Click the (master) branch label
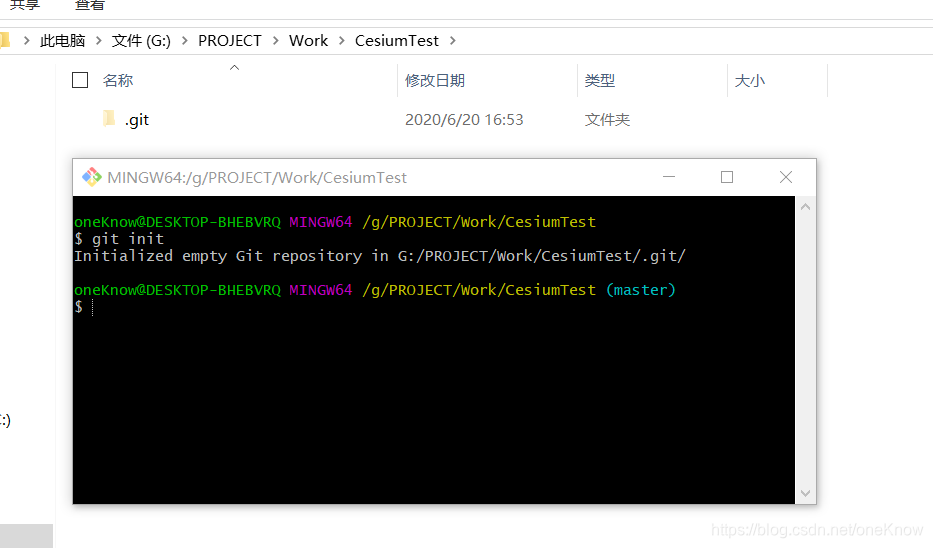The image size is (933, 548). (x=641, y=290)
